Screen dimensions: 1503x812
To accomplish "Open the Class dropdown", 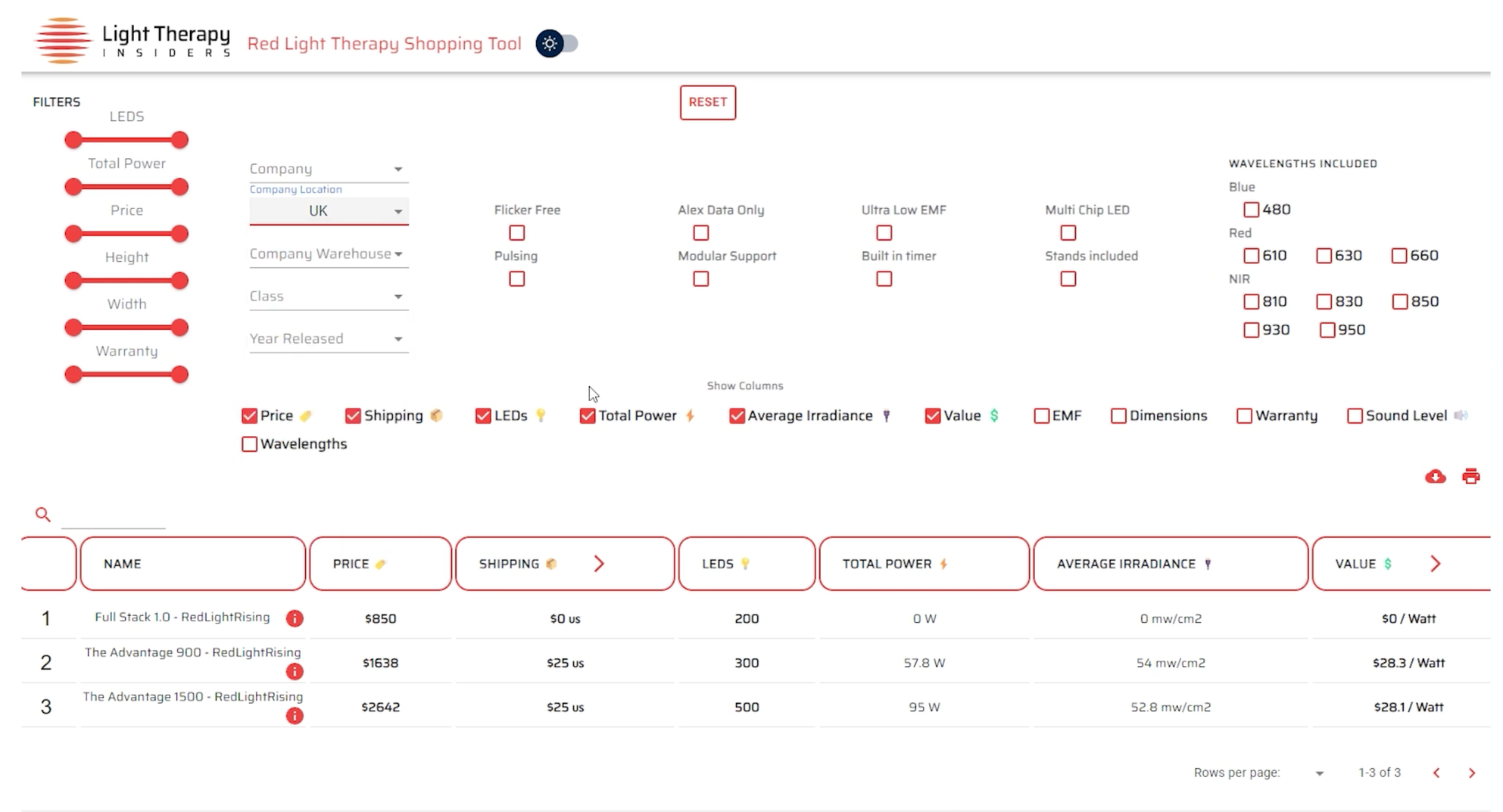I will (329, 296).
